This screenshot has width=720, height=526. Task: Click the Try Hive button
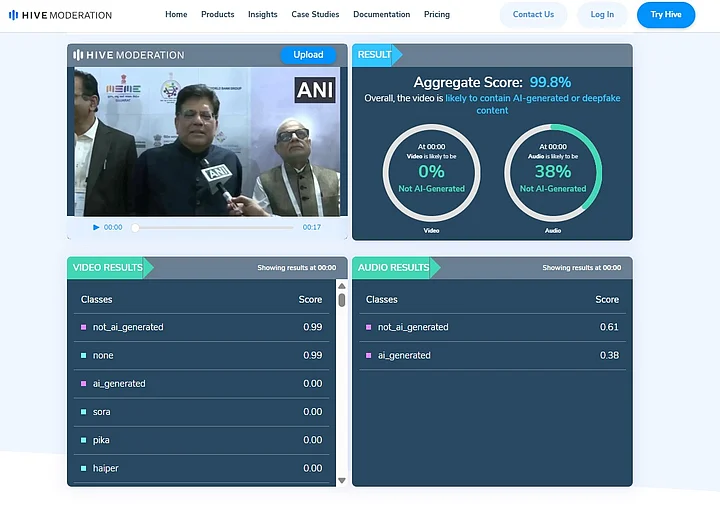tap(665, 15)
